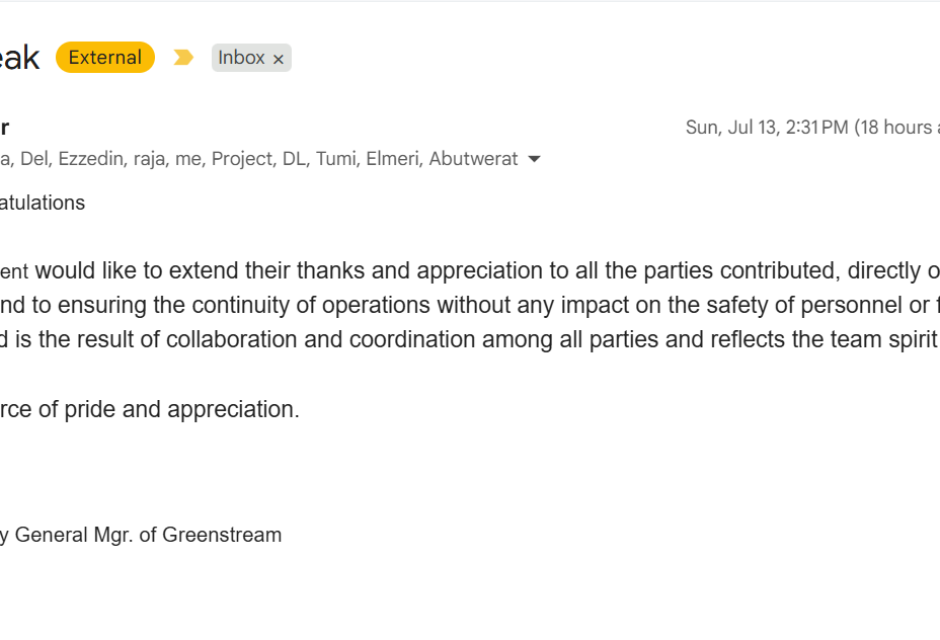940x640 pixels.
Task: Select recipient name Abutwerat in the header
Action: pos(473,159)
